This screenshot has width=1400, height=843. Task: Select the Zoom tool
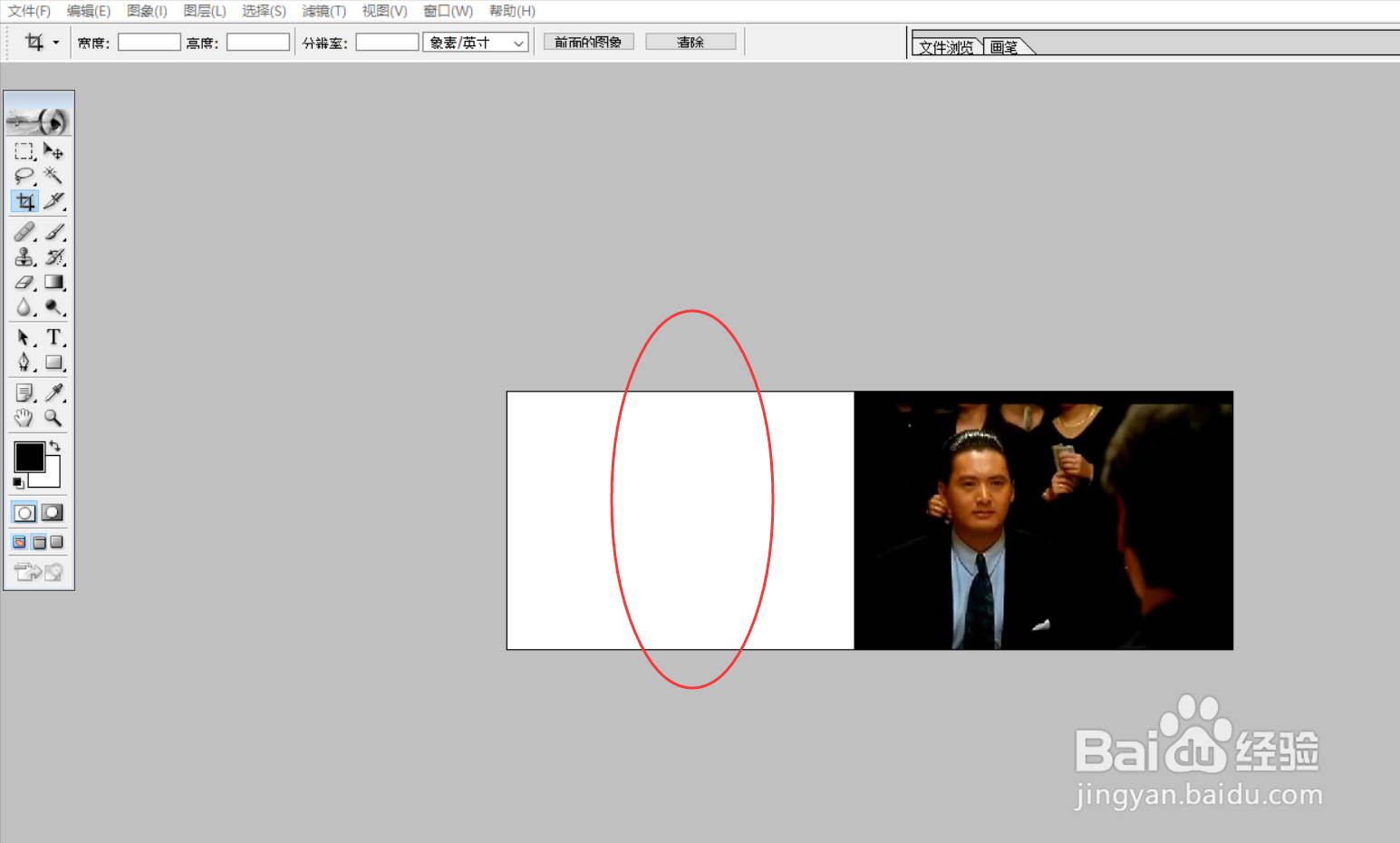coord(53,418)
